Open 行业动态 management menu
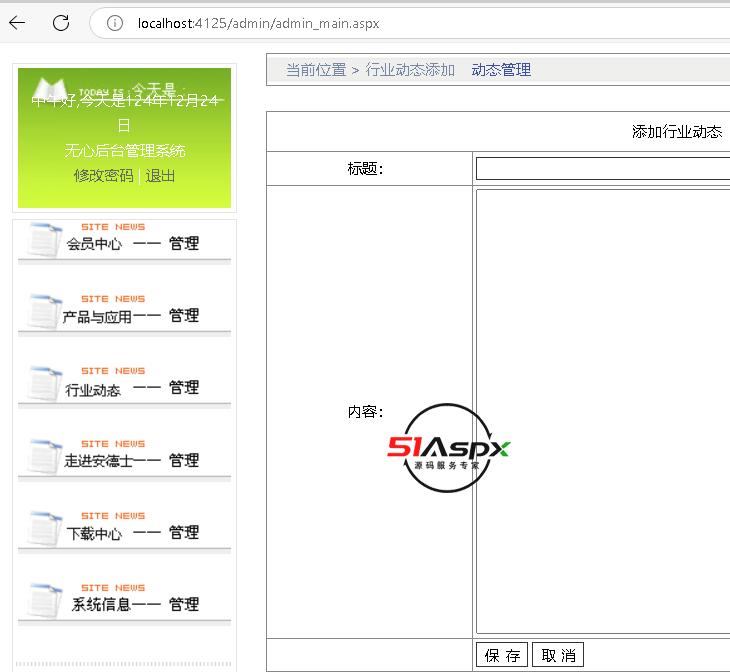This screenshot has width=730, height=672. click(x=133, y=388)
